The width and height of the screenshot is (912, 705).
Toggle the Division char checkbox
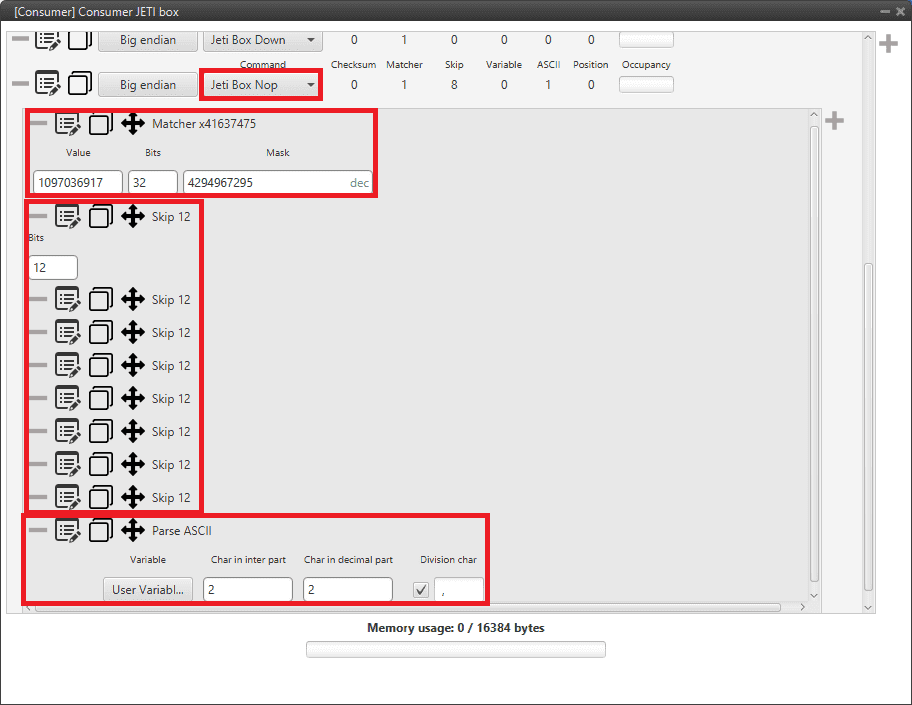[421, 590]
